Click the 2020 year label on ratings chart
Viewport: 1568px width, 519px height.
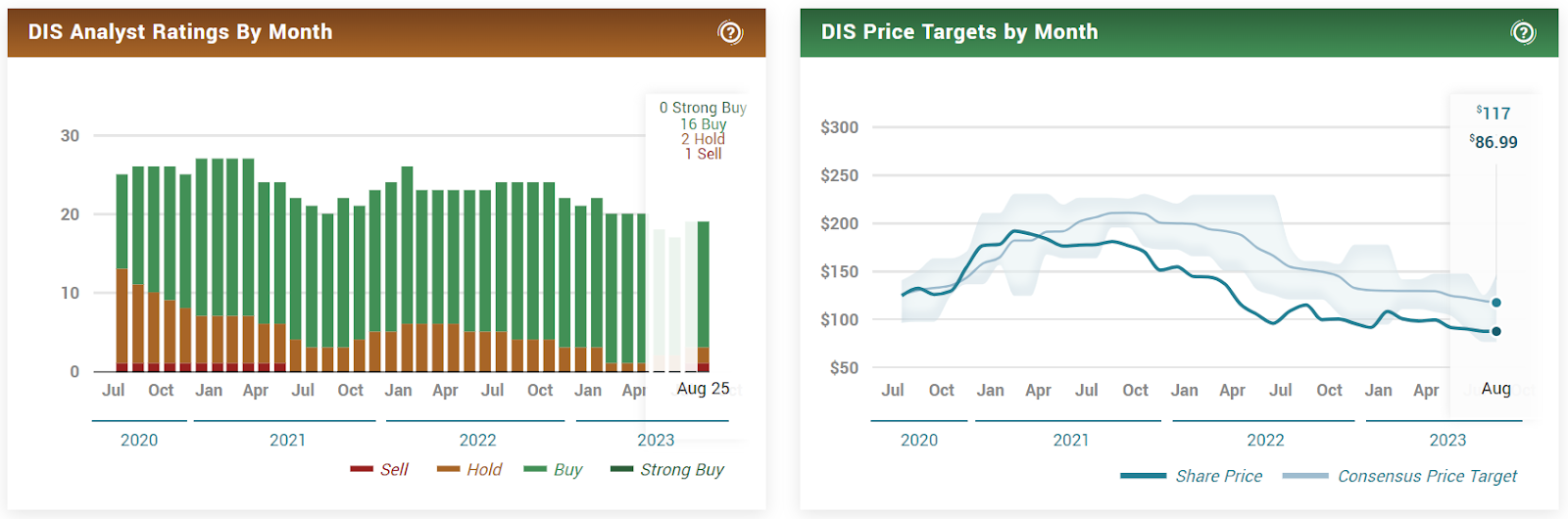point(139,441)
